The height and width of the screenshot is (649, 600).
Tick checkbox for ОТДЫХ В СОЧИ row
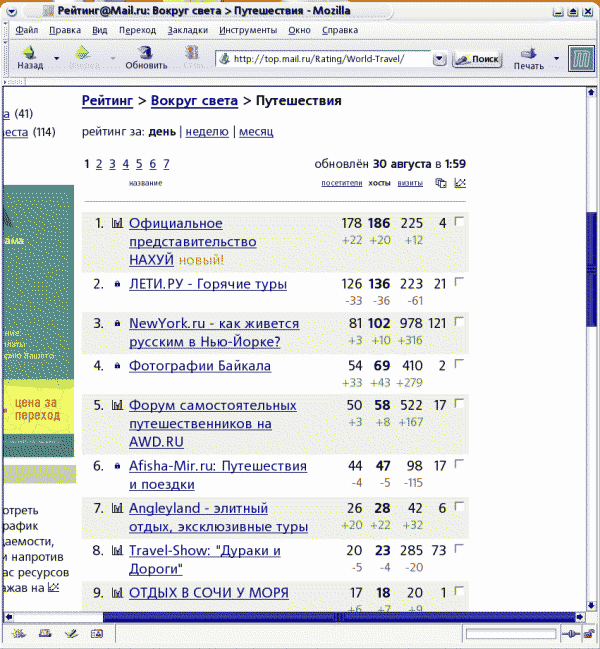pyautogui.click(x=459, y=591)
